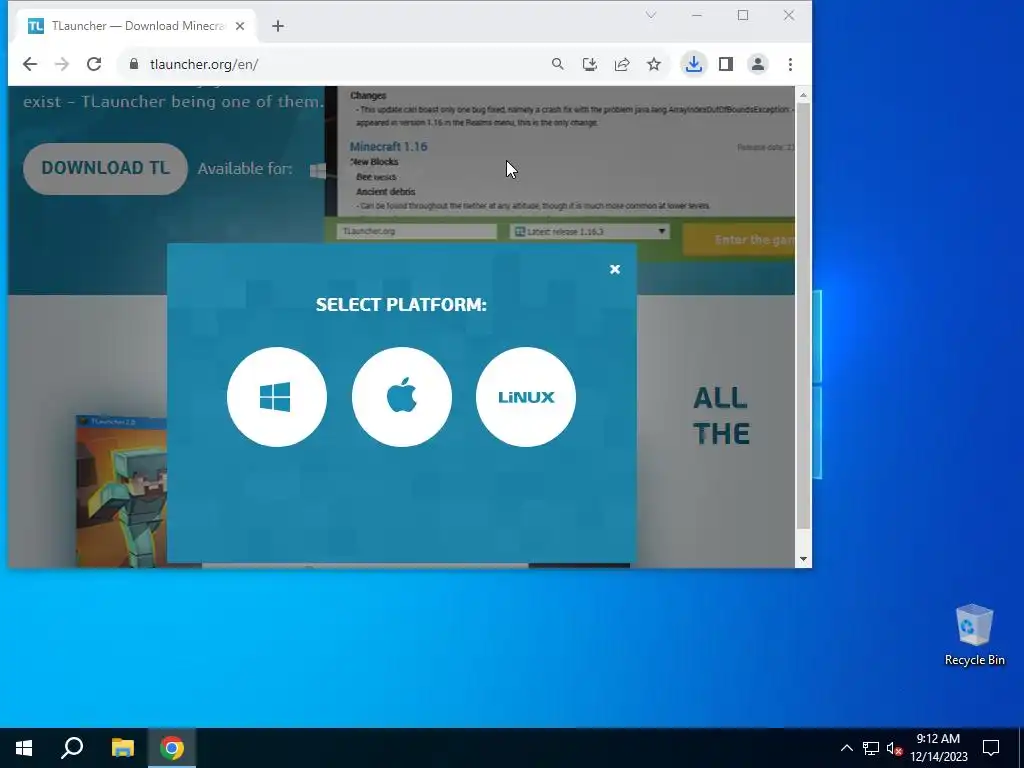The image size is (1024, 768).
Task: Reload the TLauncher page
Action: (x=94, y=64)
